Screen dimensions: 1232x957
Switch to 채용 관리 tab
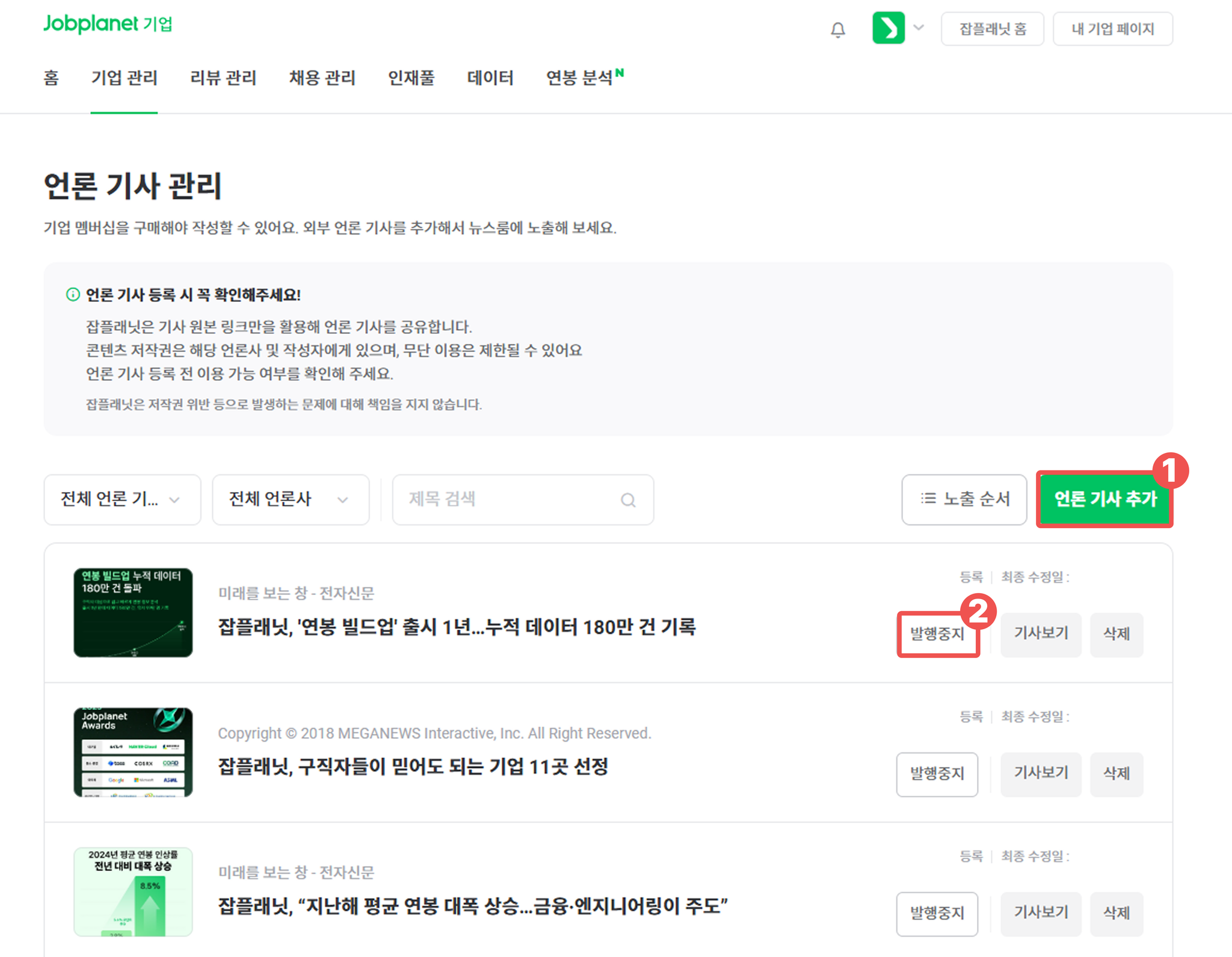(x=322, y=78)
